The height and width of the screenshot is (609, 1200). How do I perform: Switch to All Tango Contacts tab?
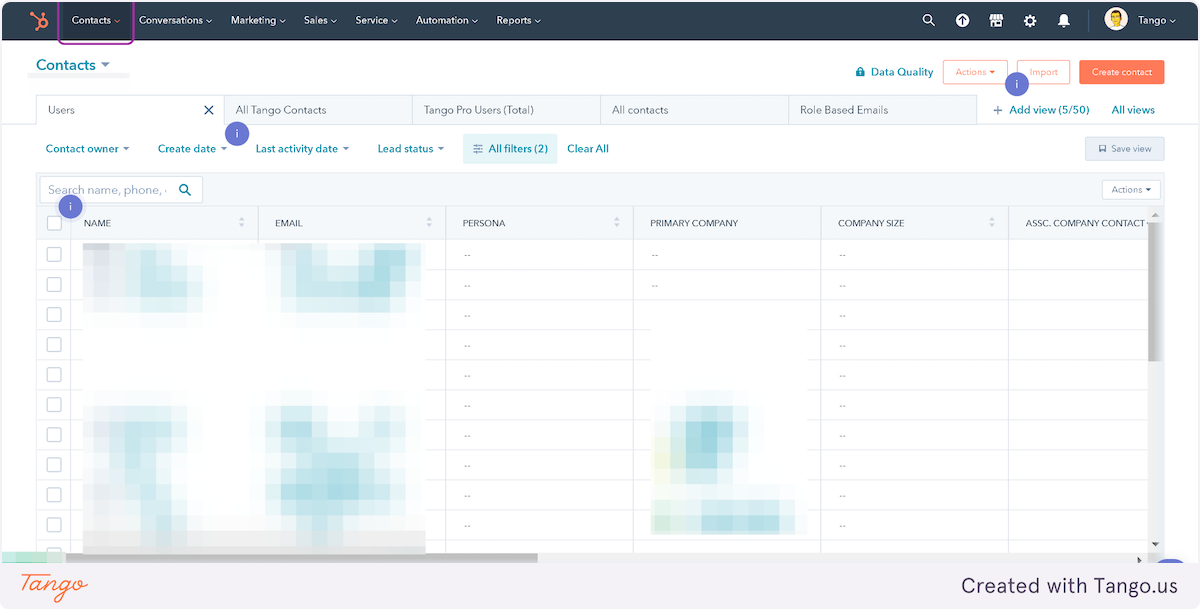[318, 110]
